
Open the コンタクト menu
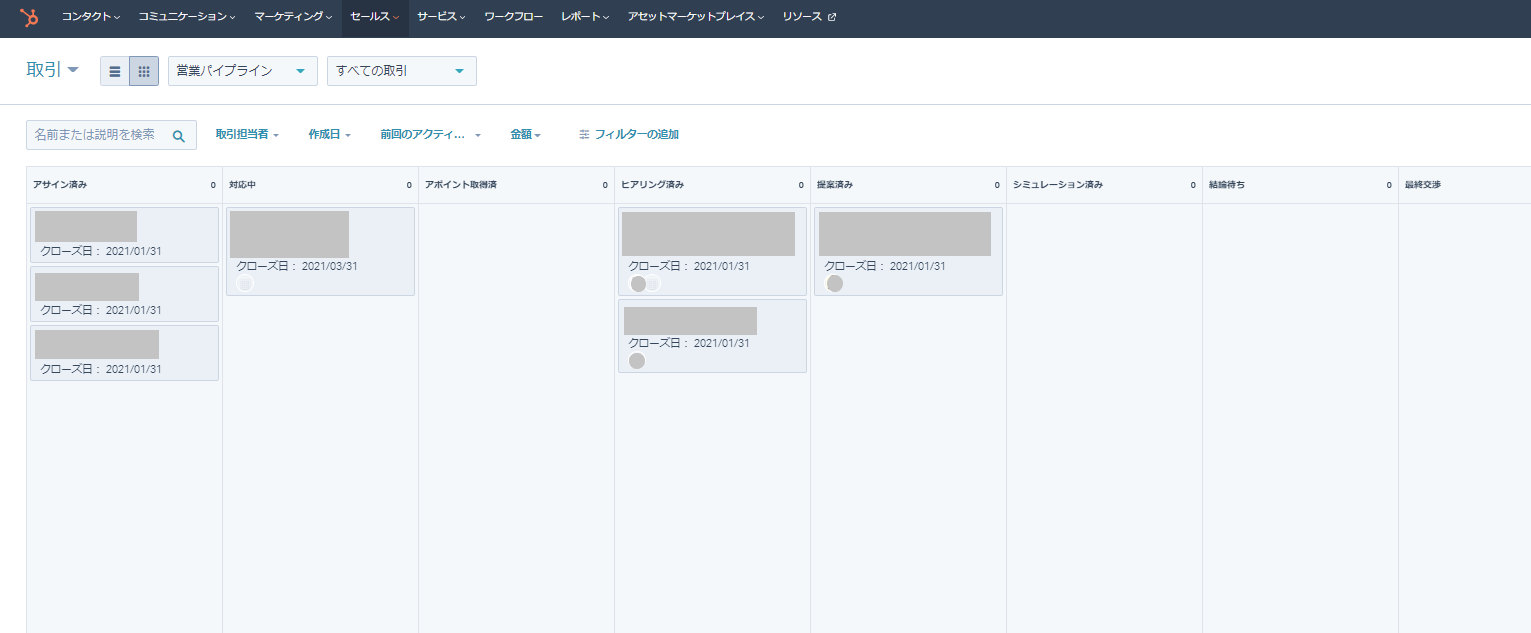tap(90, 17)
